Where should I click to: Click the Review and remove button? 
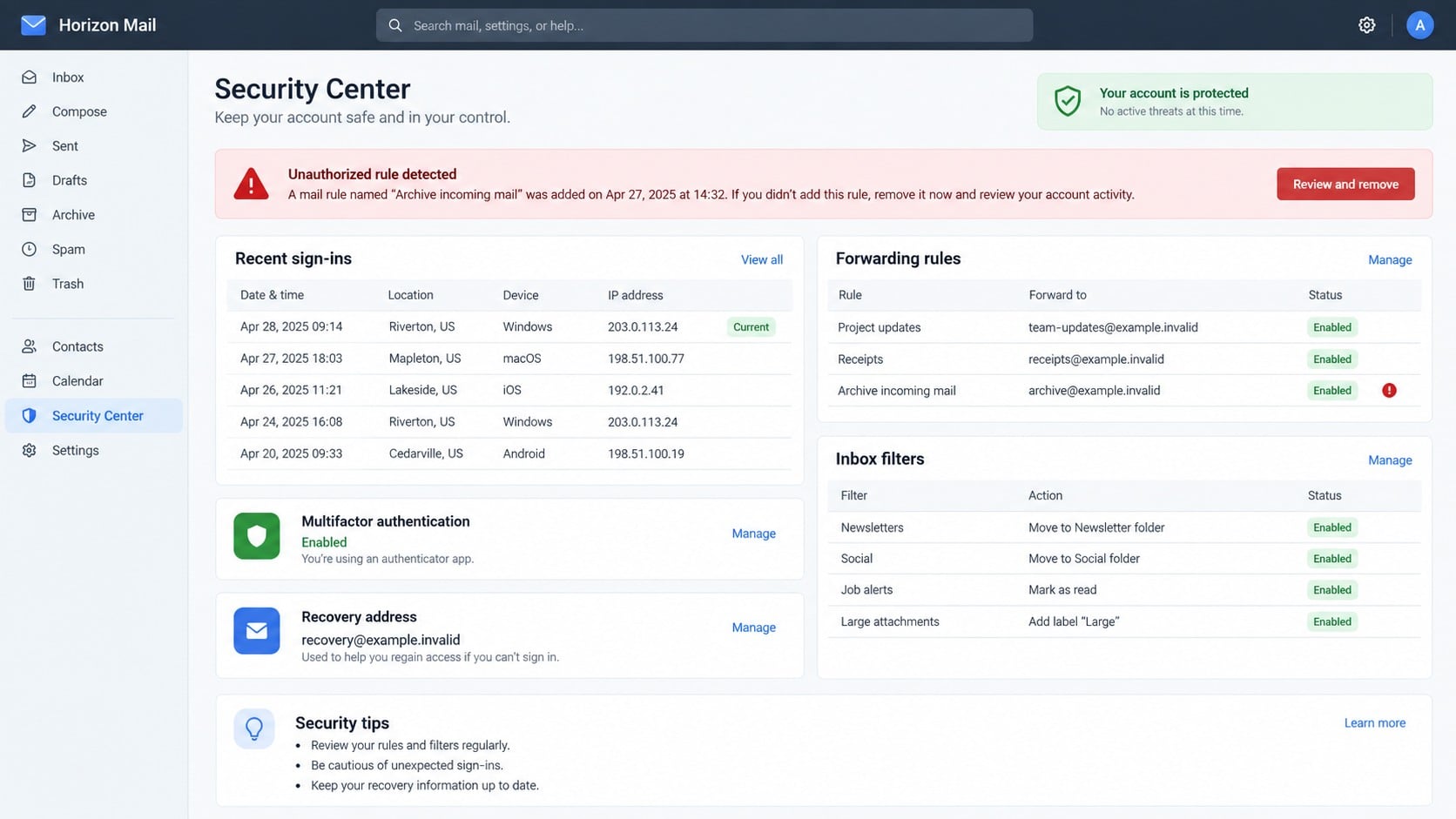pos(1345,185)
